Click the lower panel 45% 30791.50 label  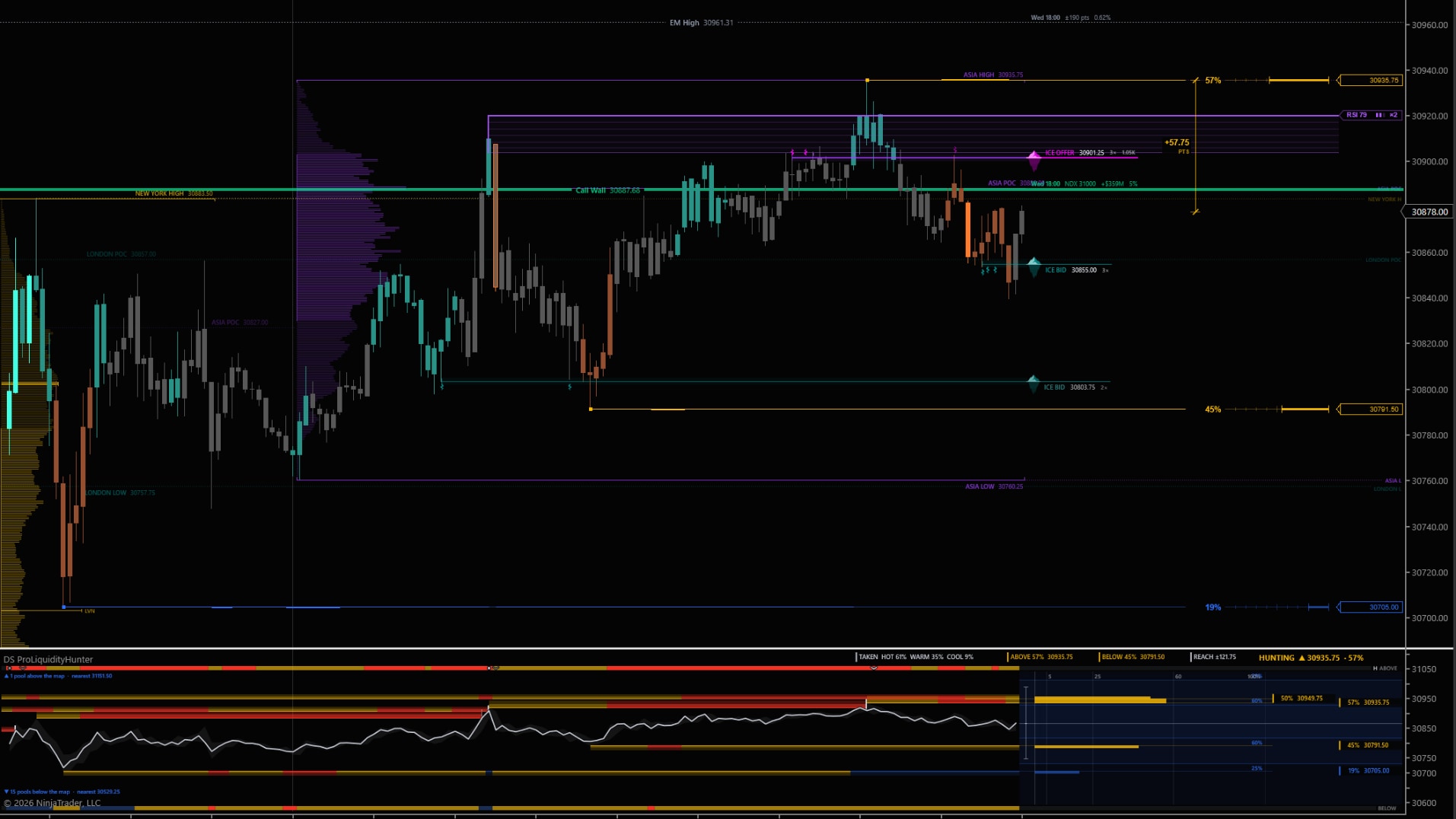1368,745
